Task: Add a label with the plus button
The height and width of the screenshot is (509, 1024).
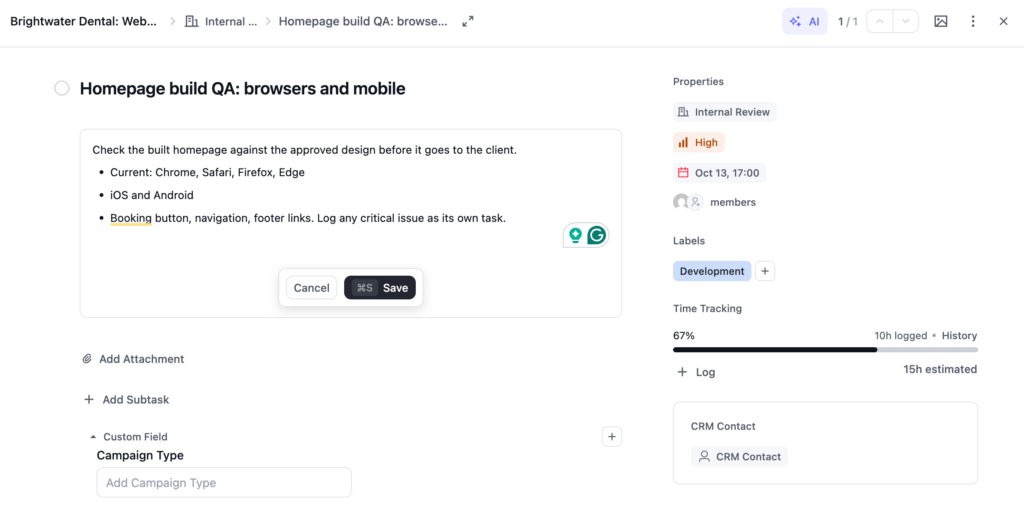Action: (765, 271)
